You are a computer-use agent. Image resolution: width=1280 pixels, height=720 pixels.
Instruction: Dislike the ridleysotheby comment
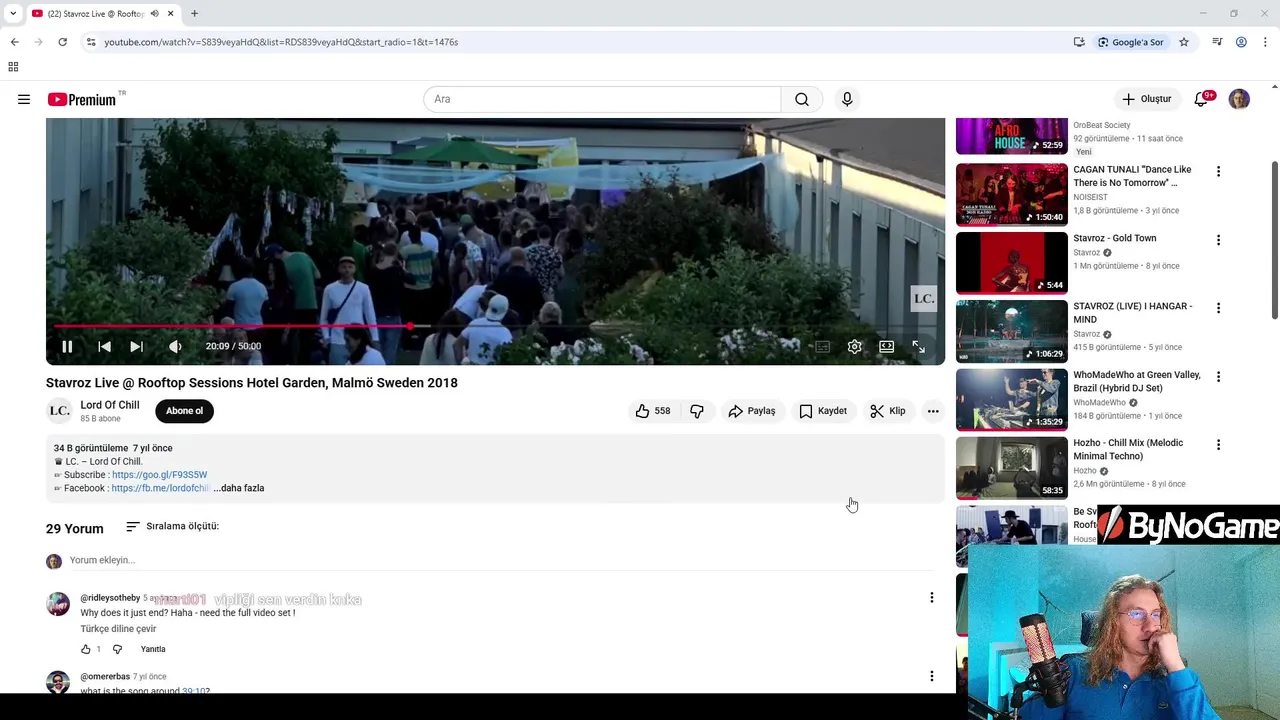117,649
